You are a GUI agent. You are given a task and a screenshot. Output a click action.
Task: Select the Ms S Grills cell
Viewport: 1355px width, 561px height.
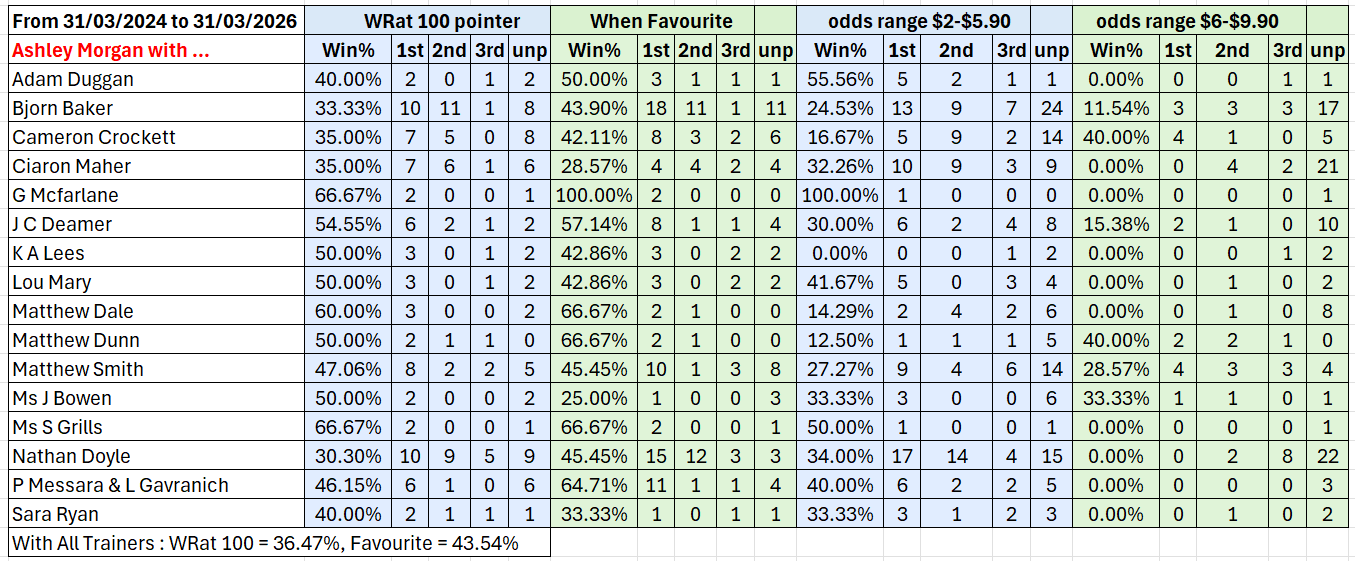pos(58,427)
